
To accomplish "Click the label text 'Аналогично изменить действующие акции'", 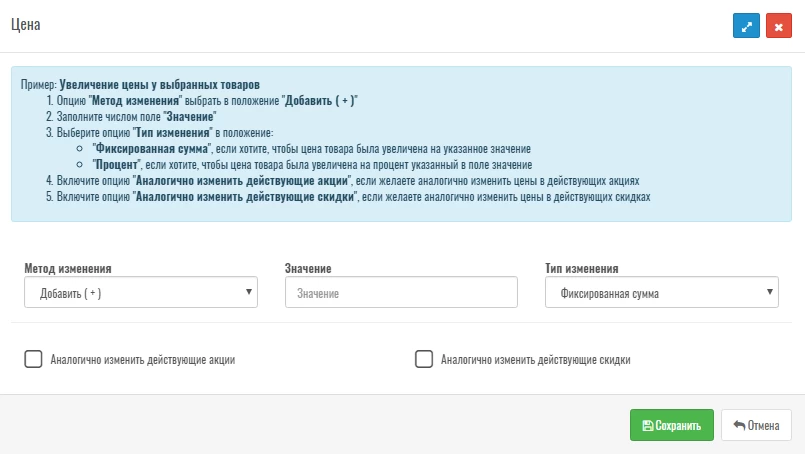I will 143,360.
